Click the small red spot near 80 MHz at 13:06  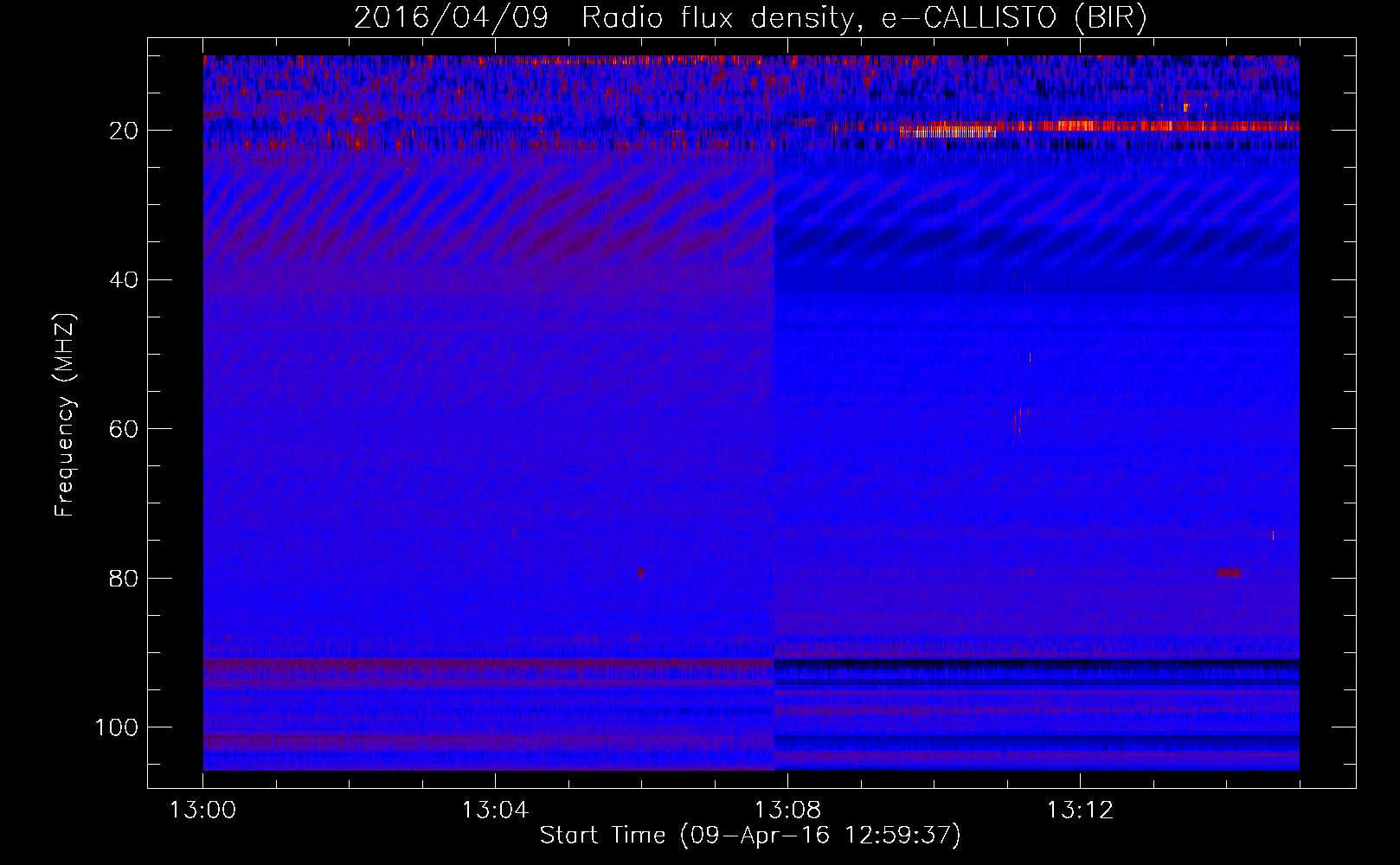tap(640, 573)
